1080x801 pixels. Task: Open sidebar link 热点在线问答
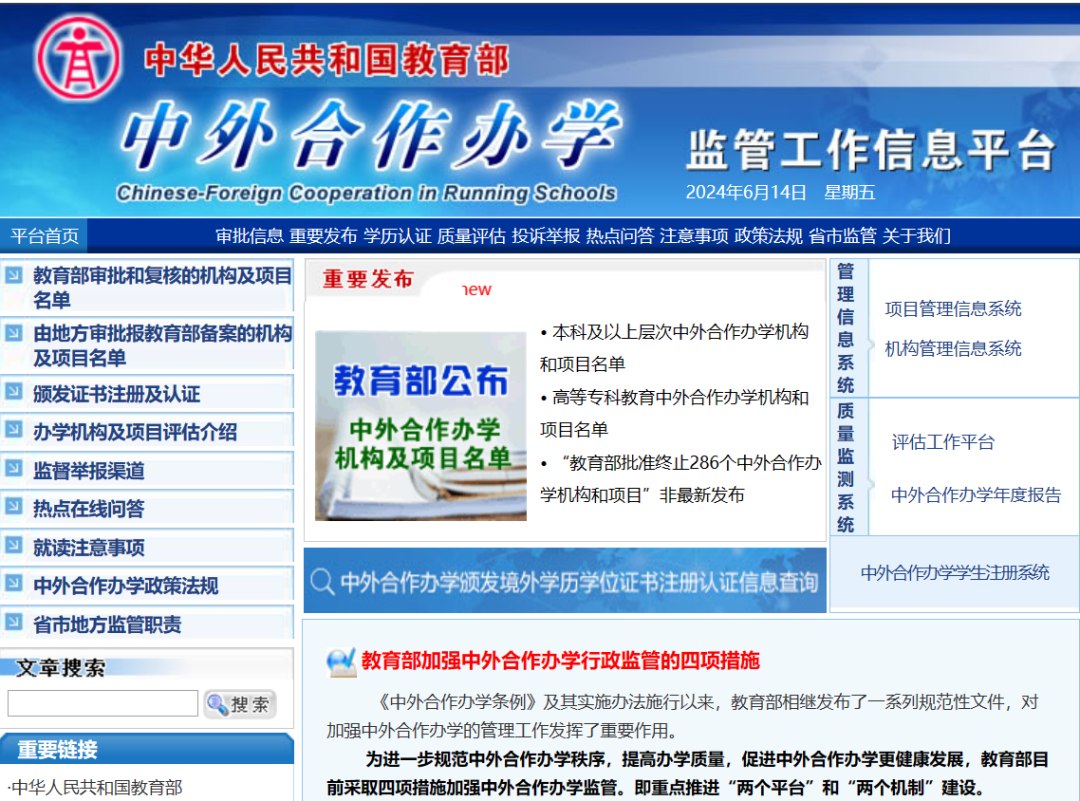click(x=89, y=508)
